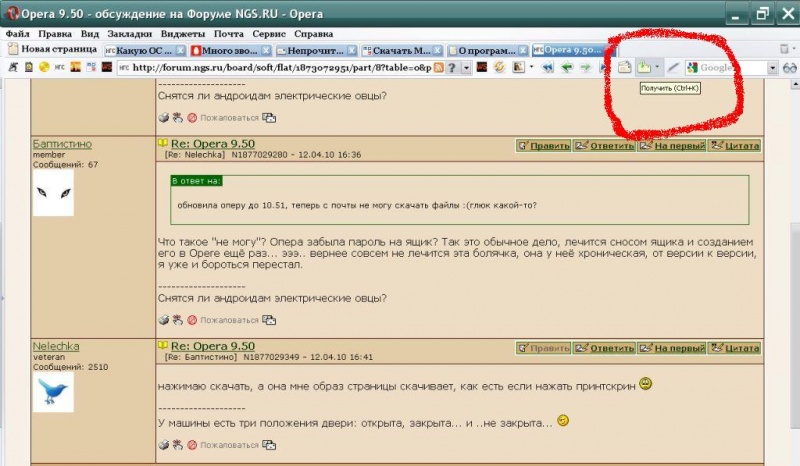The width and height of the screenshot is (800, 466).
Task: Open dropdown arrow beside the Get mail icon
Action: 658,68
